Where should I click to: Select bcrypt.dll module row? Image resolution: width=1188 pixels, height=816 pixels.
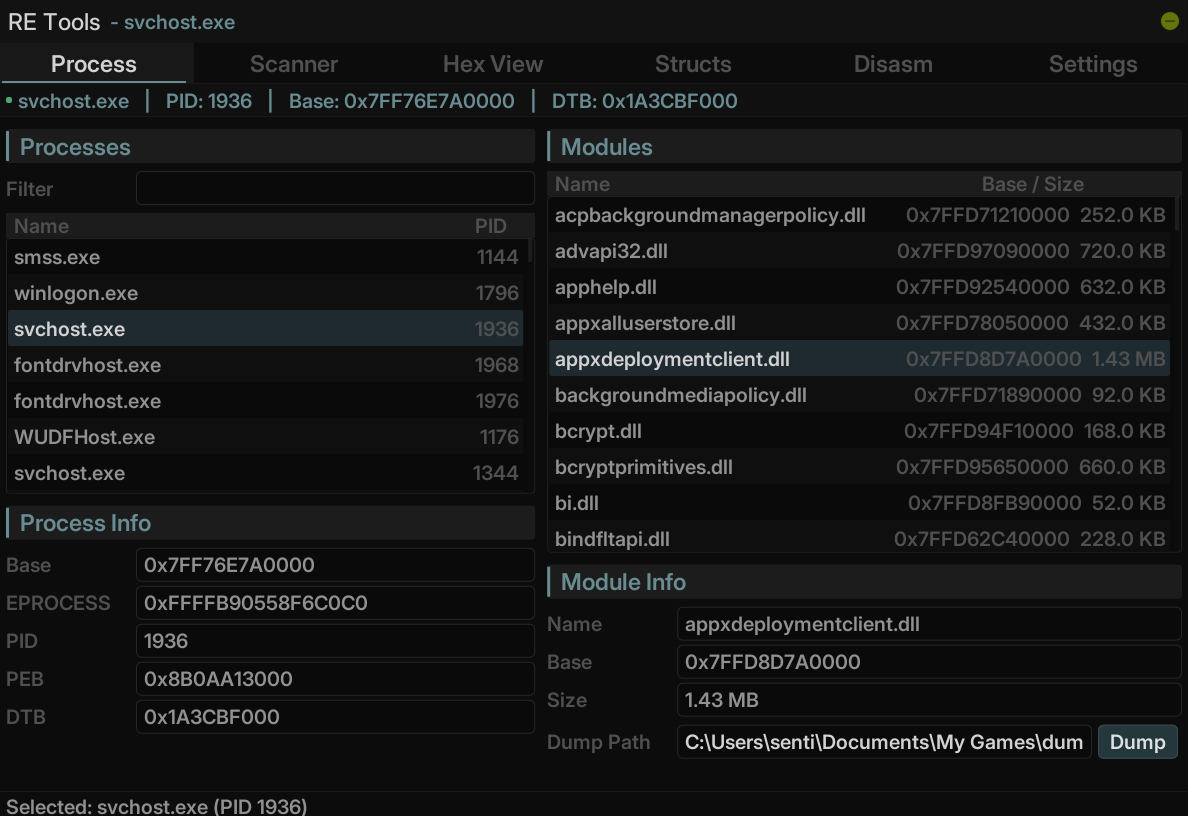(x=858, y=431)
